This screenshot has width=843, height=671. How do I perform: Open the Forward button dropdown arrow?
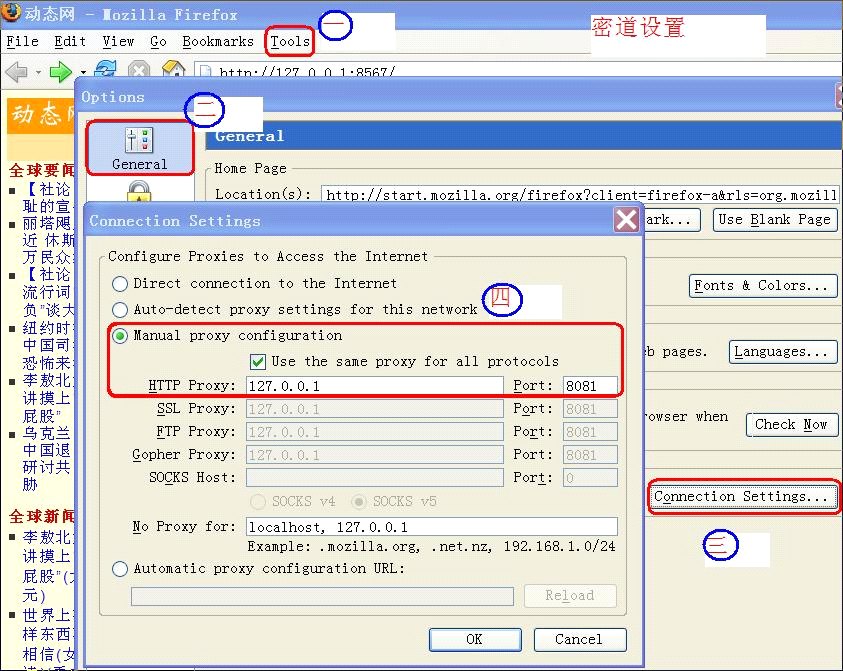pos(83,73)
